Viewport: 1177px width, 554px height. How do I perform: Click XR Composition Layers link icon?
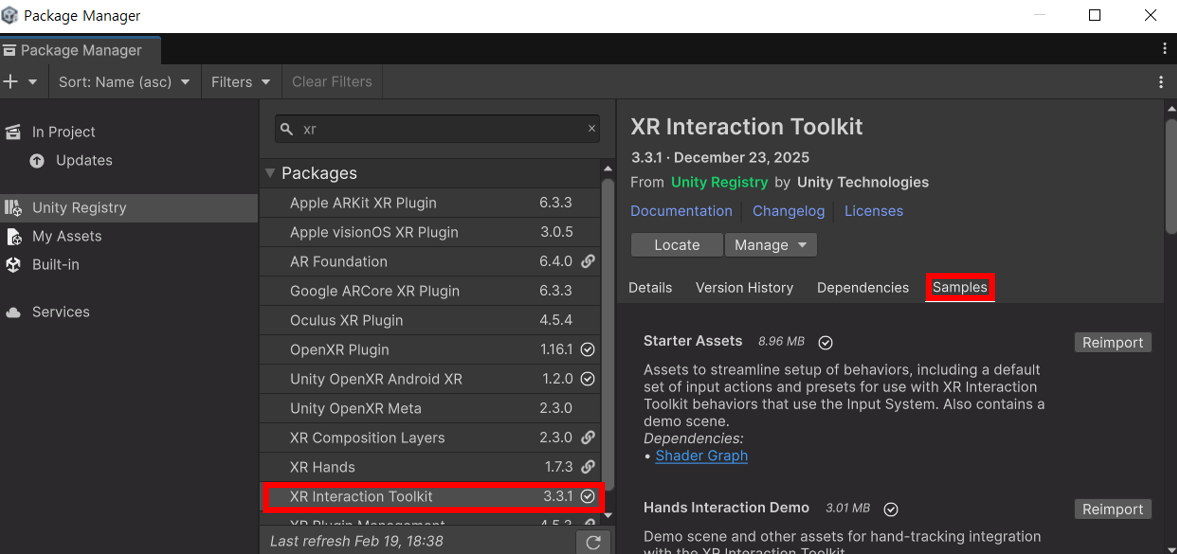(x=588, y=438)
